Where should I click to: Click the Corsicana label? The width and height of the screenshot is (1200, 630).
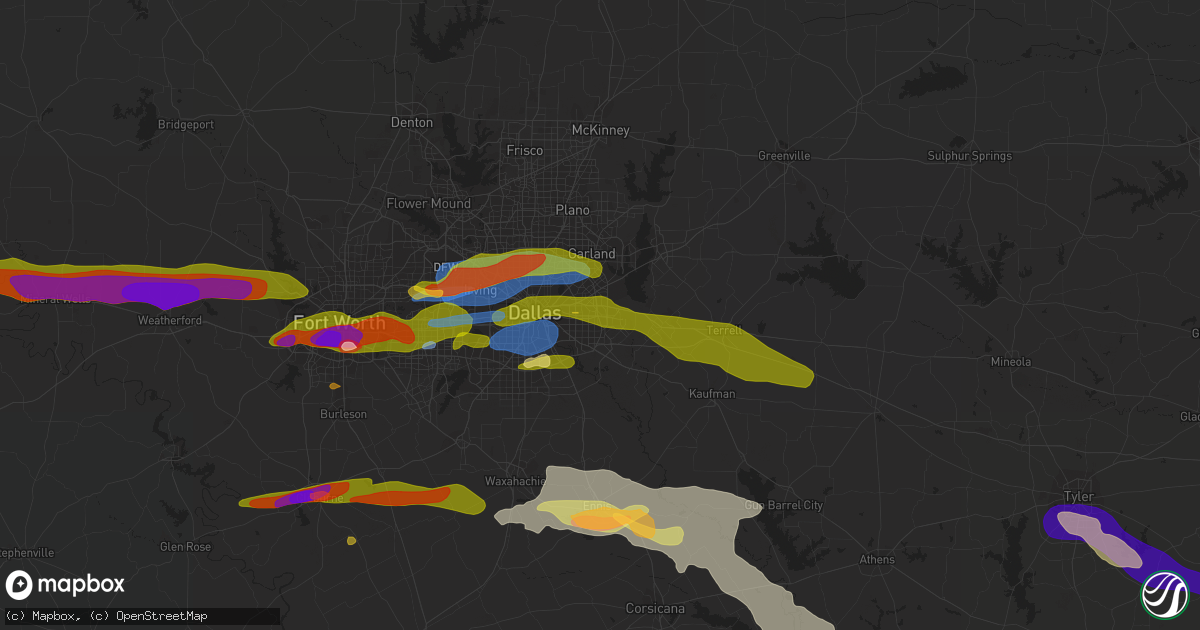[655, 608]
